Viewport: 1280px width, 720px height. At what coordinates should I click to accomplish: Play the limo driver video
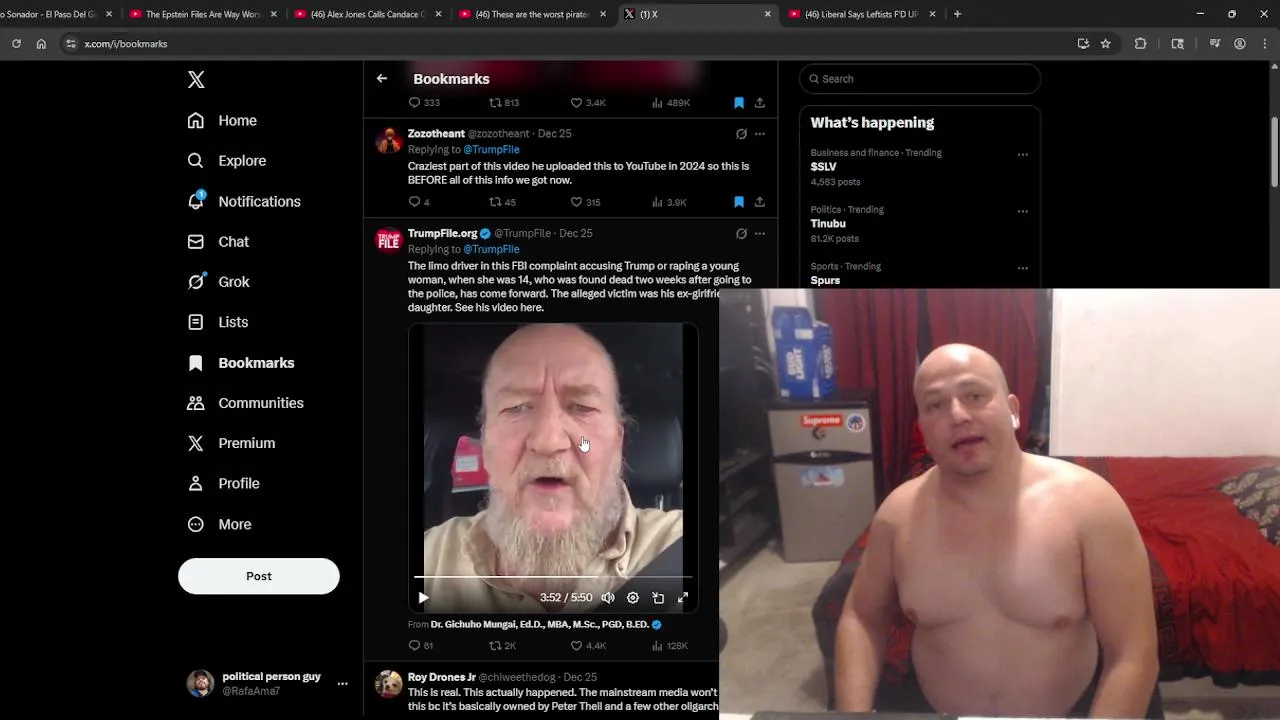[423, 598]
